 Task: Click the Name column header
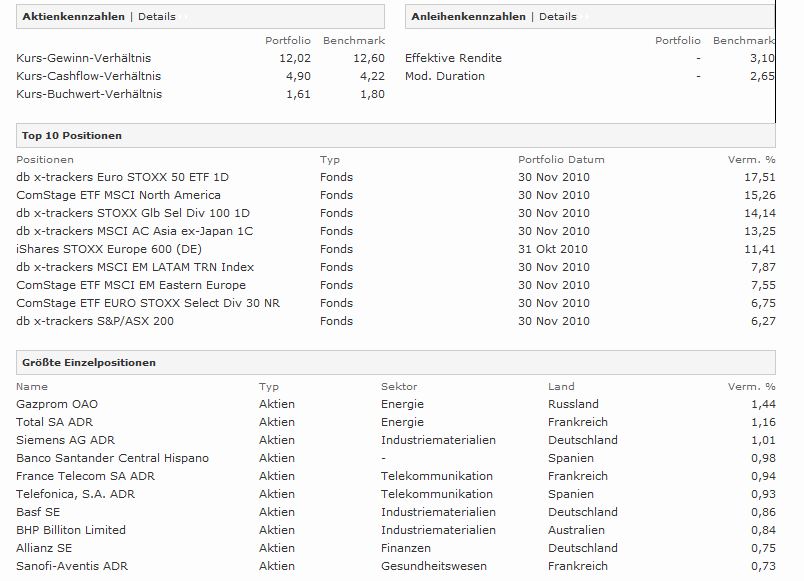(x=31, y=386)
